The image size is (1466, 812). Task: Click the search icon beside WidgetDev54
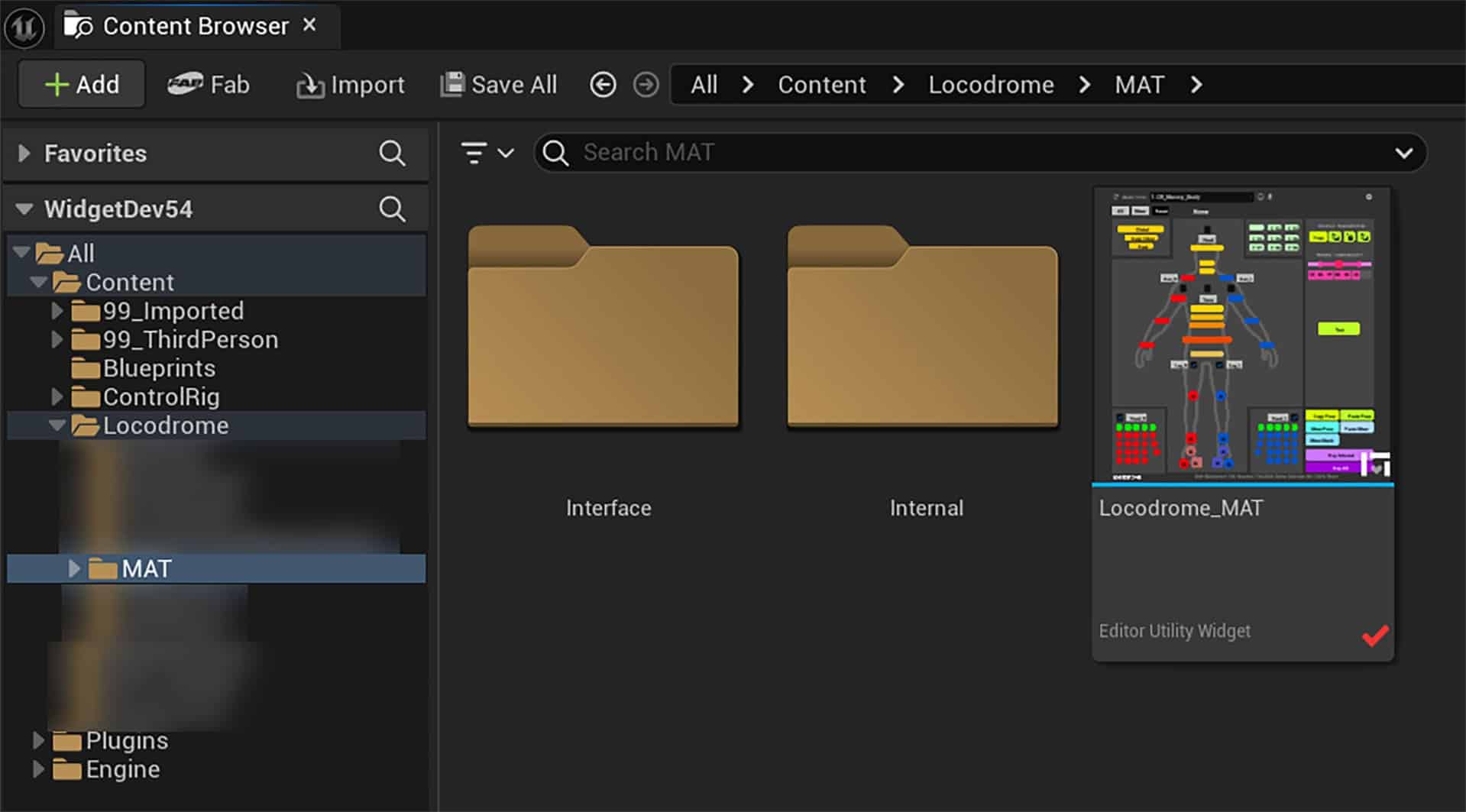(392, 208)
